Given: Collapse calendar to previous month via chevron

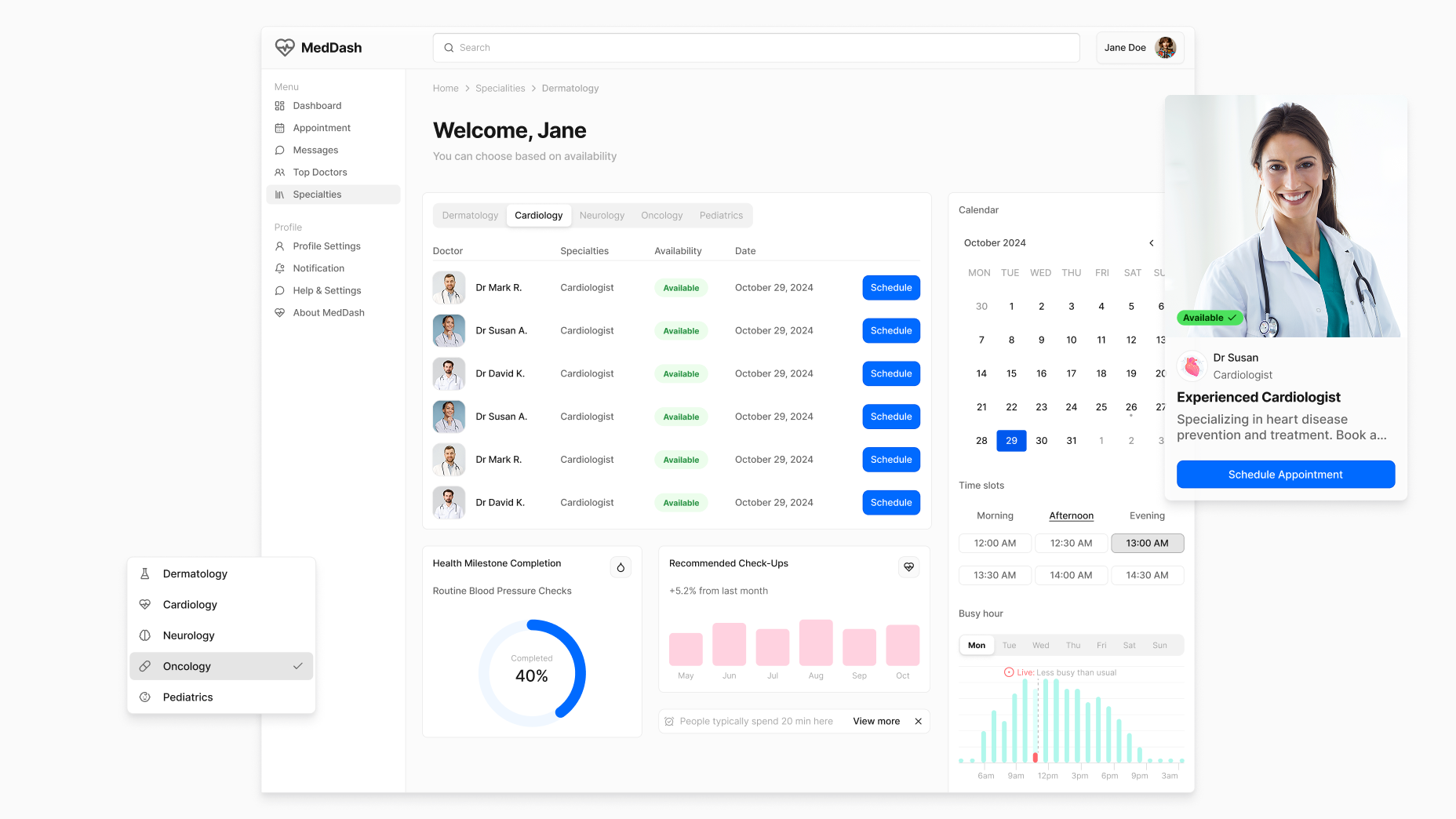Looking at the screenshot, I should tap(1152, 243).
